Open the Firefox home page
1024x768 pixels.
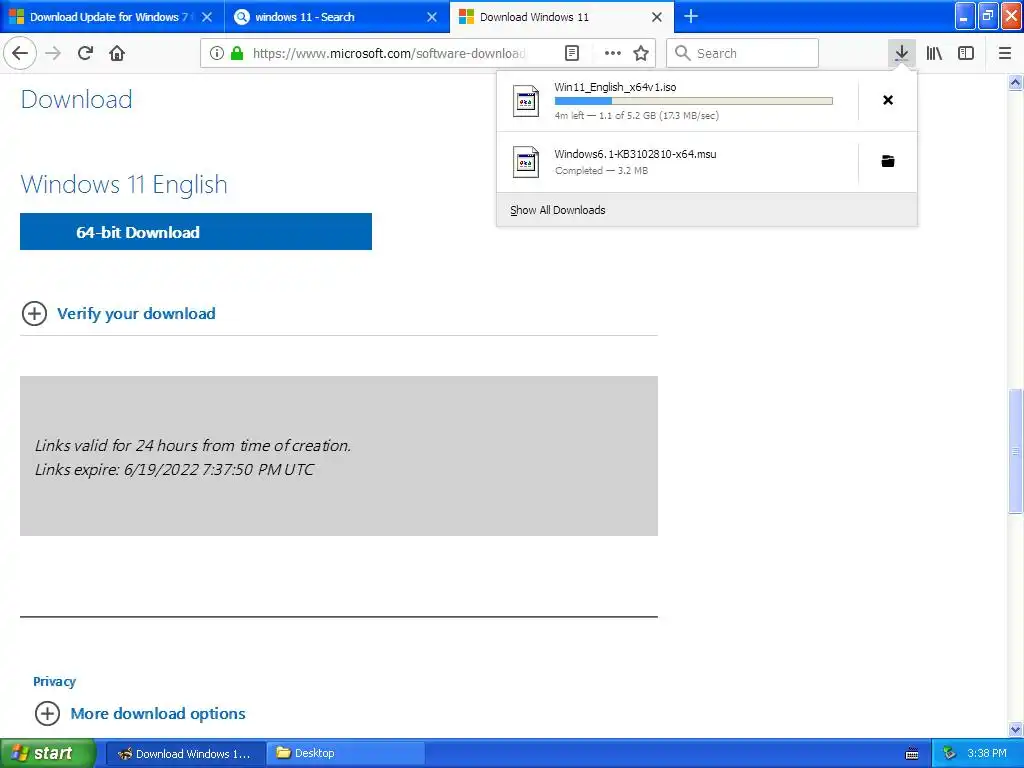(x=117, y=53)
